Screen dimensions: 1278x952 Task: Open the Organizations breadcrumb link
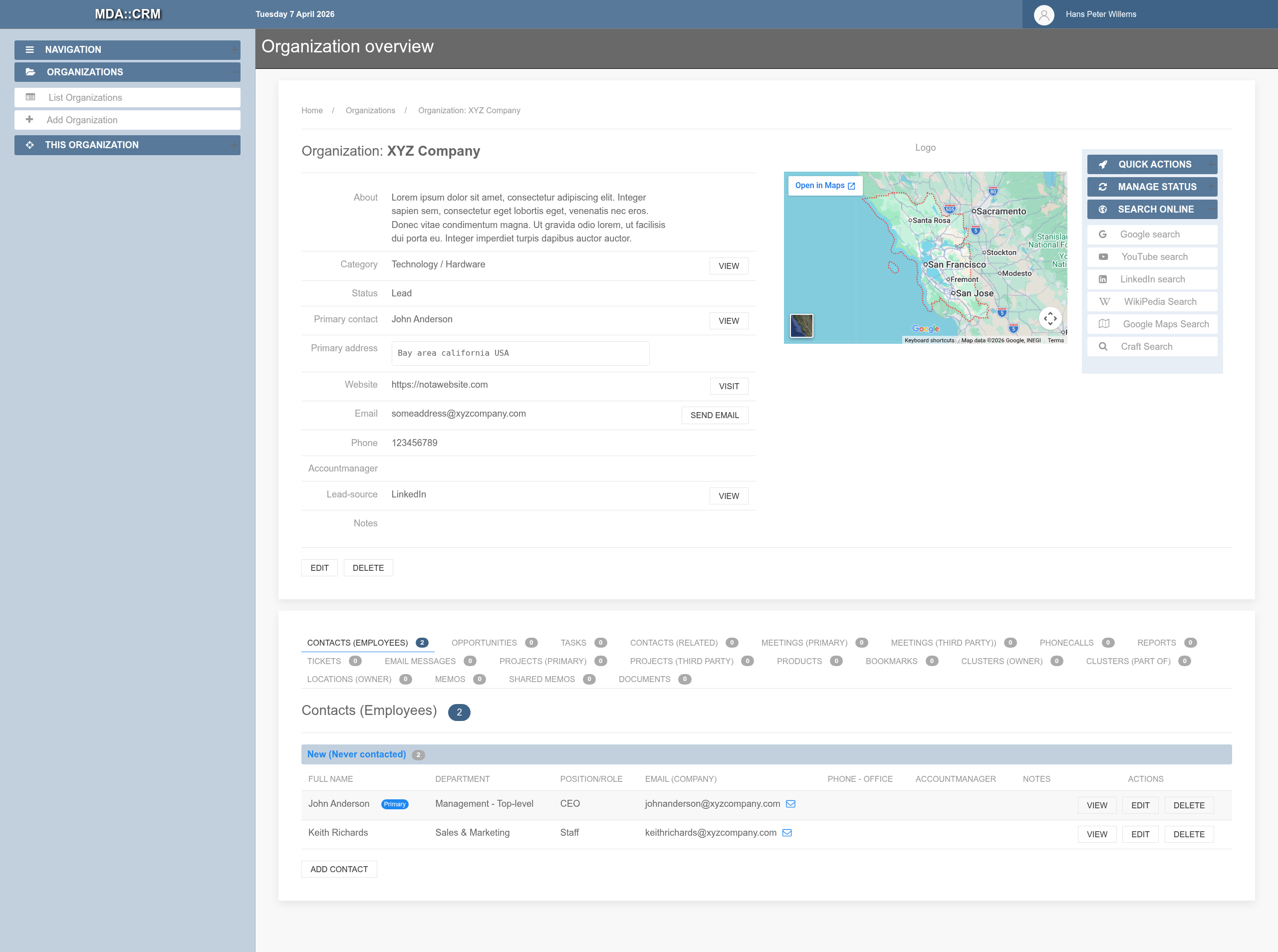370,111
